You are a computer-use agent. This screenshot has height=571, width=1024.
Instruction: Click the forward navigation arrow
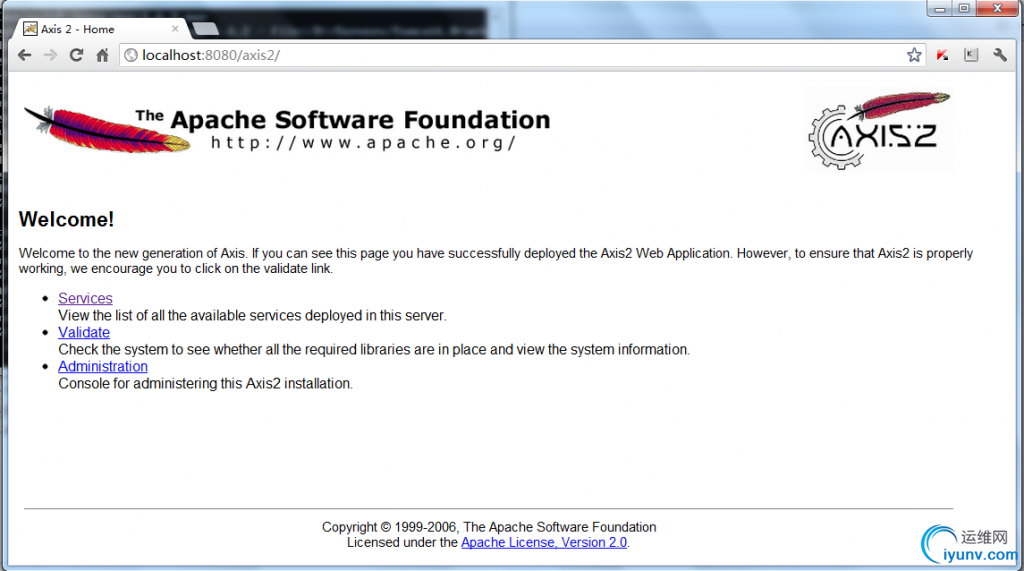50,56
